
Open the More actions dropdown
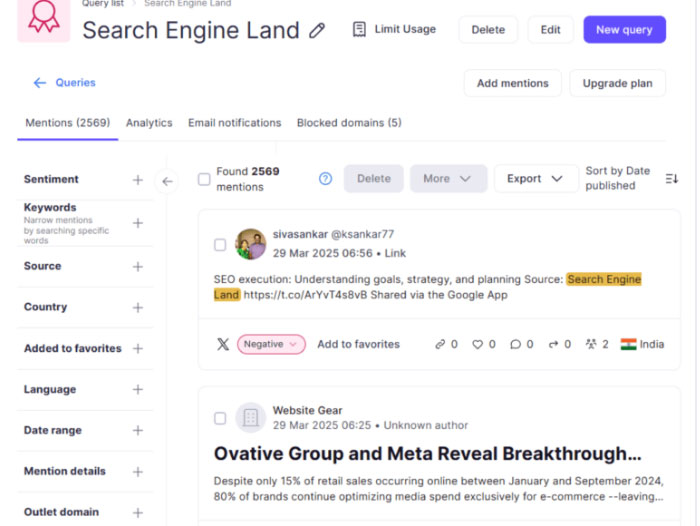(448, 179)
